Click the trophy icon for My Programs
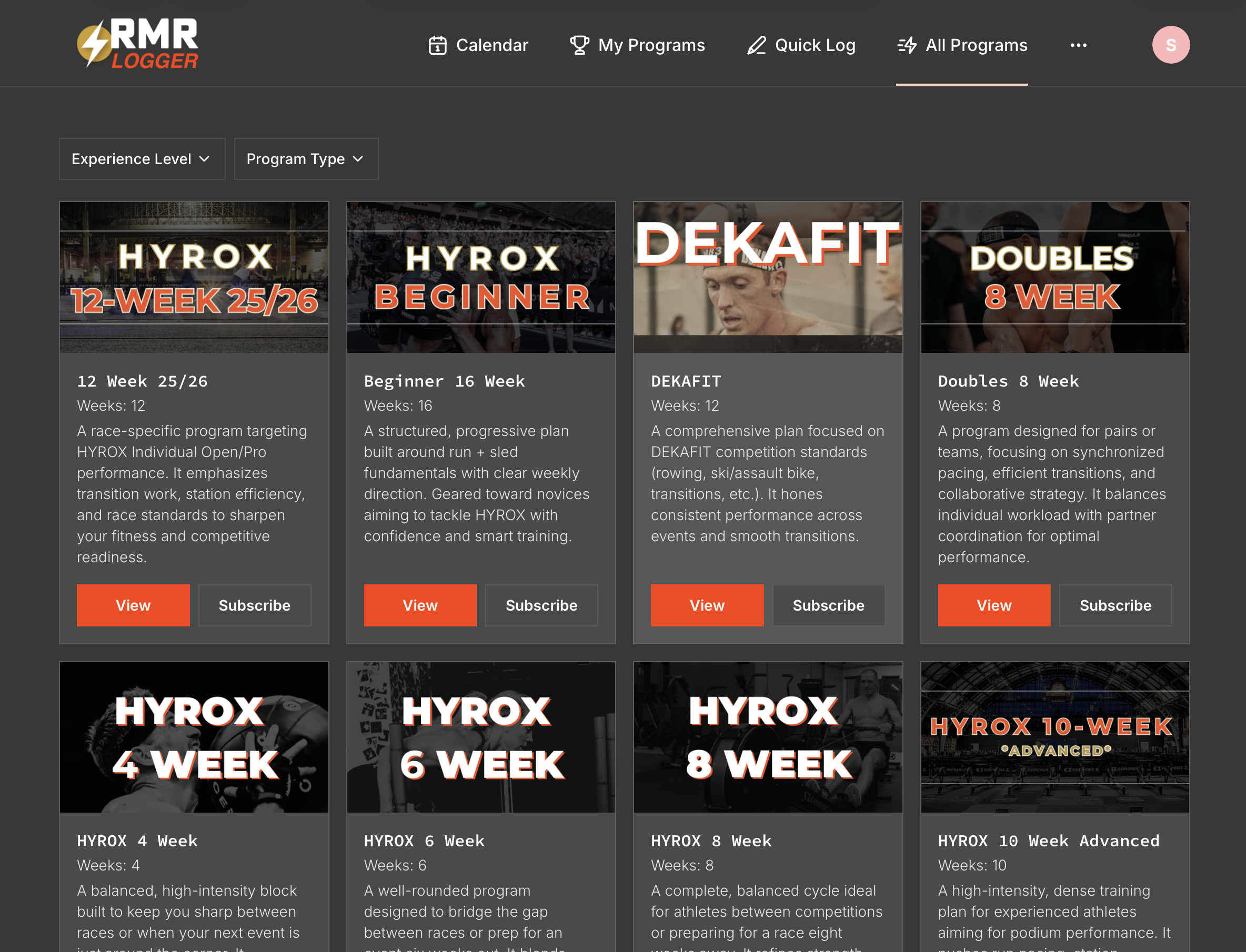The width and height of the screenshot is (1246, 952). pyautogui.click(x=579, y=45)
